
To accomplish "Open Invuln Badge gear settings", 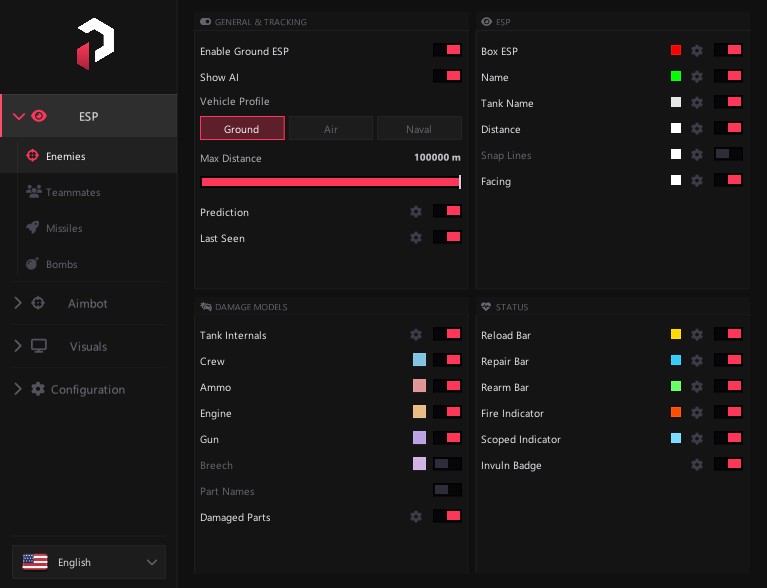I will 697,464.
